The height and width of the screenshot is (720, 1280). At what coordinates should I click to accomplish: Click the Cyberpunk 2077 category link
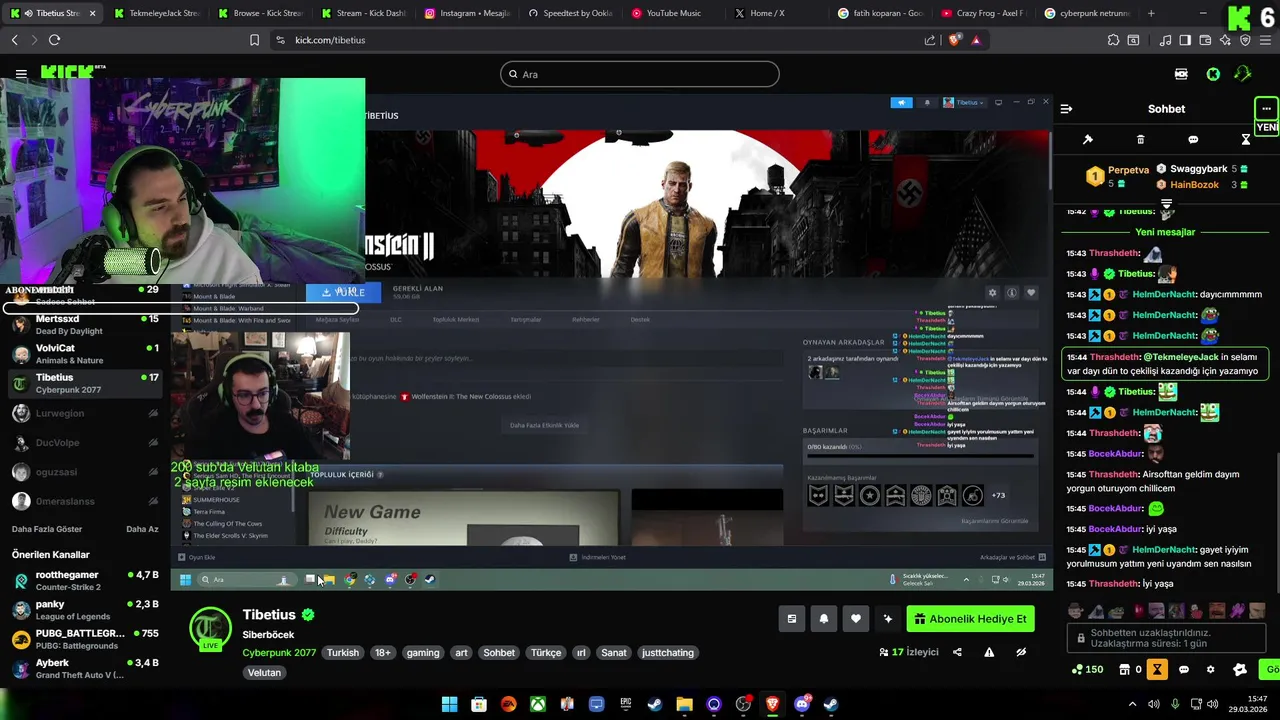tap(279, 652)
